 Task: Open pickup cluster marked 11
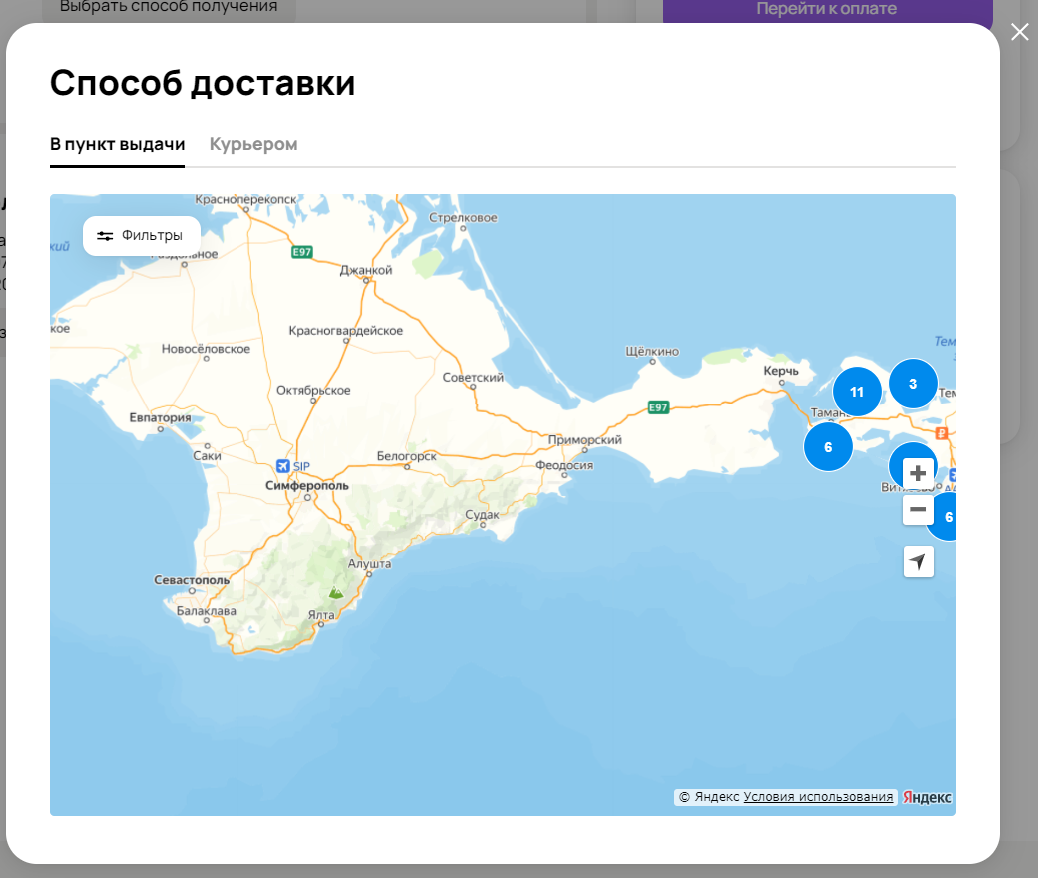pyautogui.click(x=857, y=392)
